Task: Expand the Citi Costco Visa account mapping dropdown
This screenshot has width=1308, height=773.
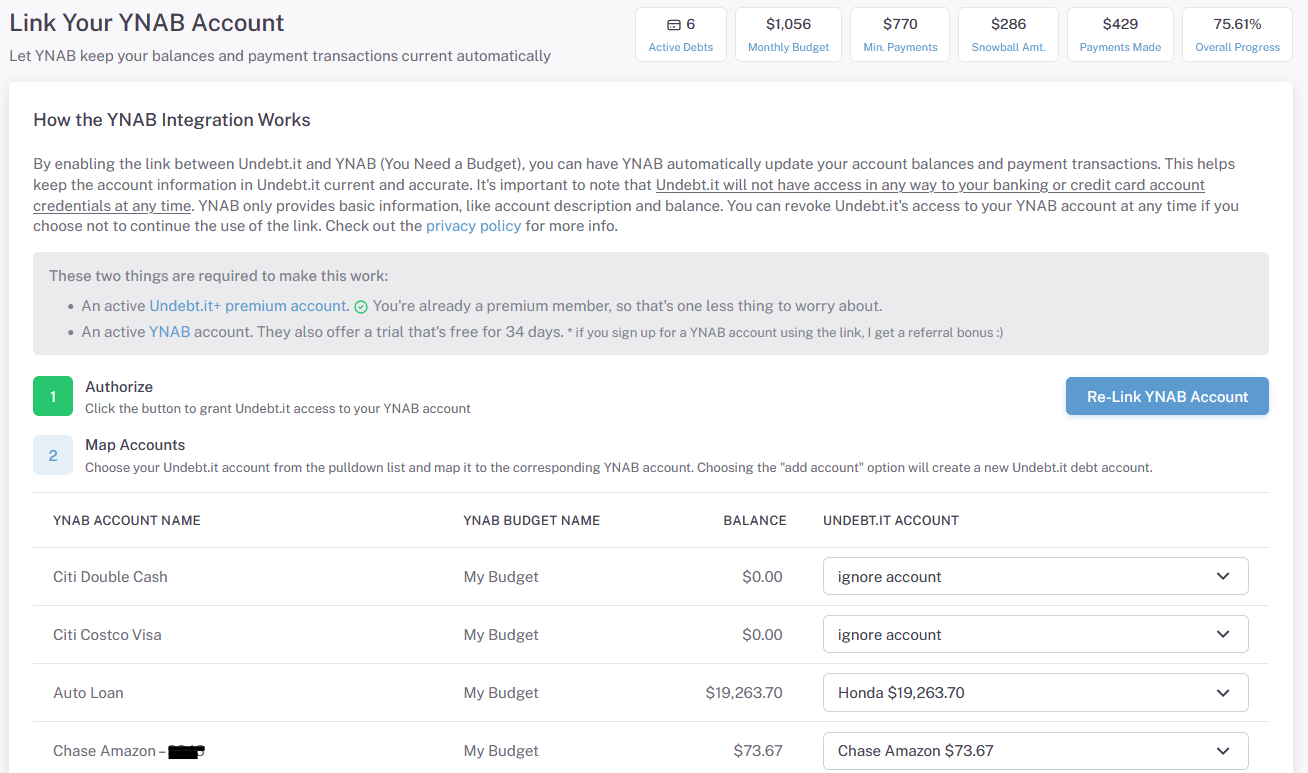Action: (x=1036, y=635)
